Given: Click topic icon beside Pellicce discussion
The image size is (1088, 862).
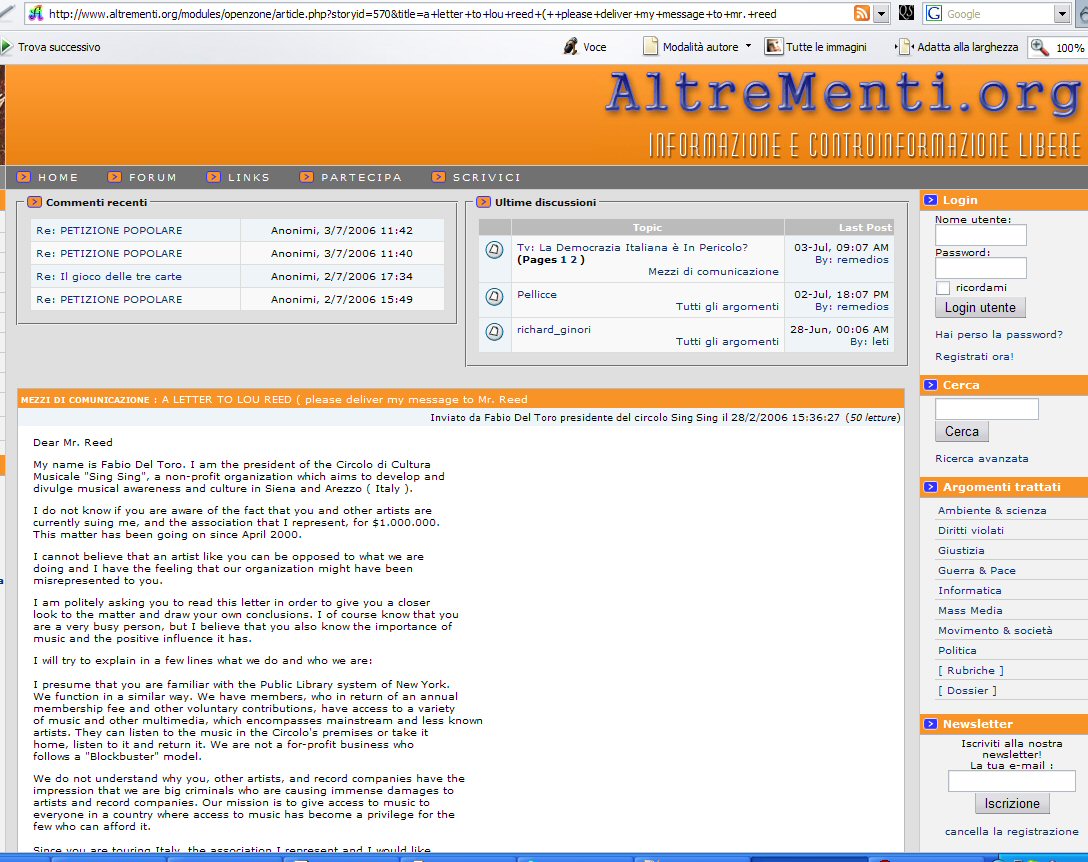Looking at the screenshot, I should 494,297.
